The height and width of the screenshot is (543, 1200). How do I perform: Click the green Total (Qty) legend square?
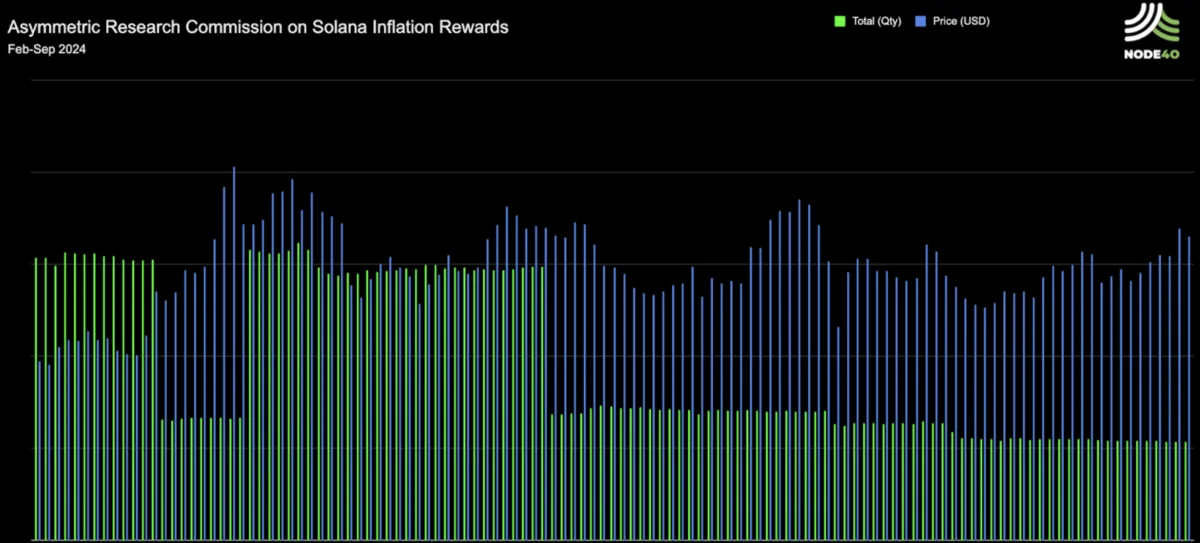839,21
